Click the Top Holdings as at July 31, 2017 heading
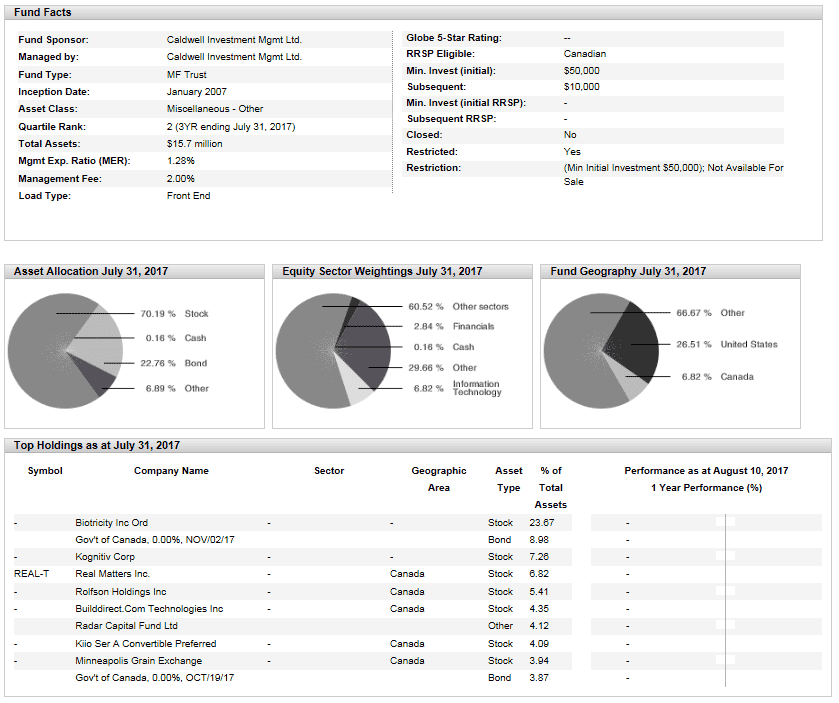The width and height of the screenshot is (839, 703). click(97, 445)
